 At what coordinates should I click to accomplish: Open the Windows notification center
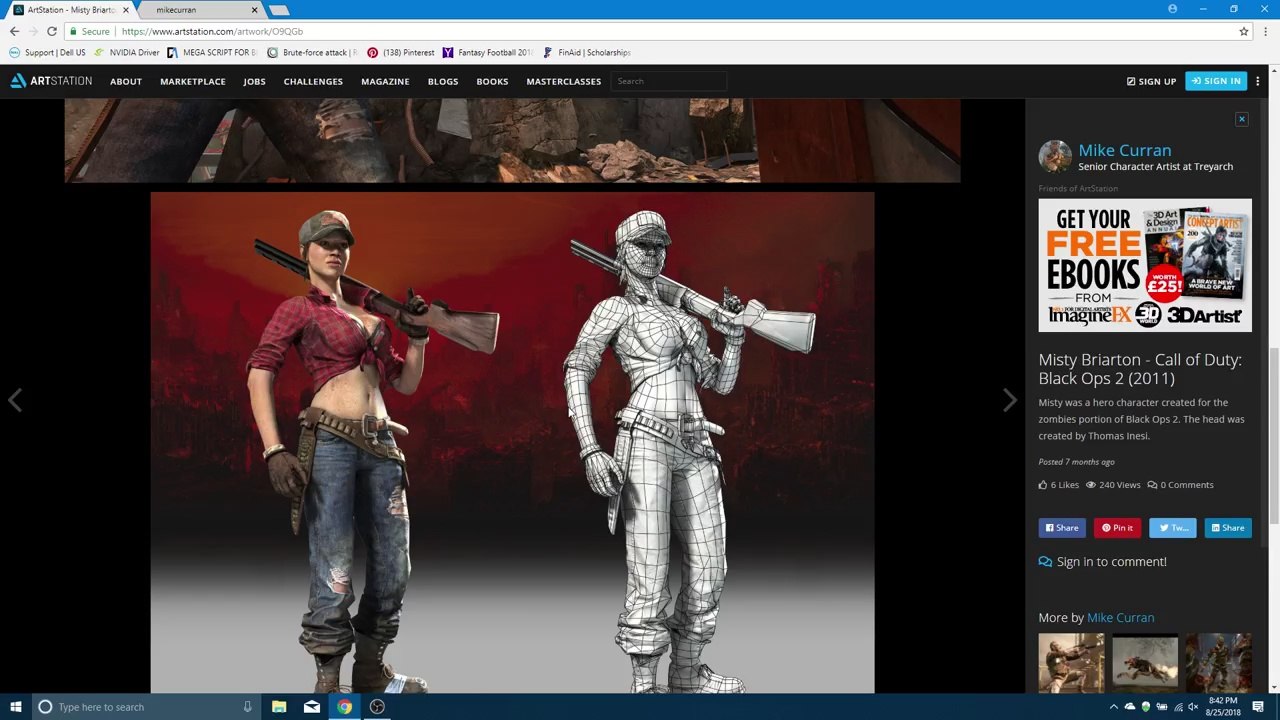tap(1258, 707)
